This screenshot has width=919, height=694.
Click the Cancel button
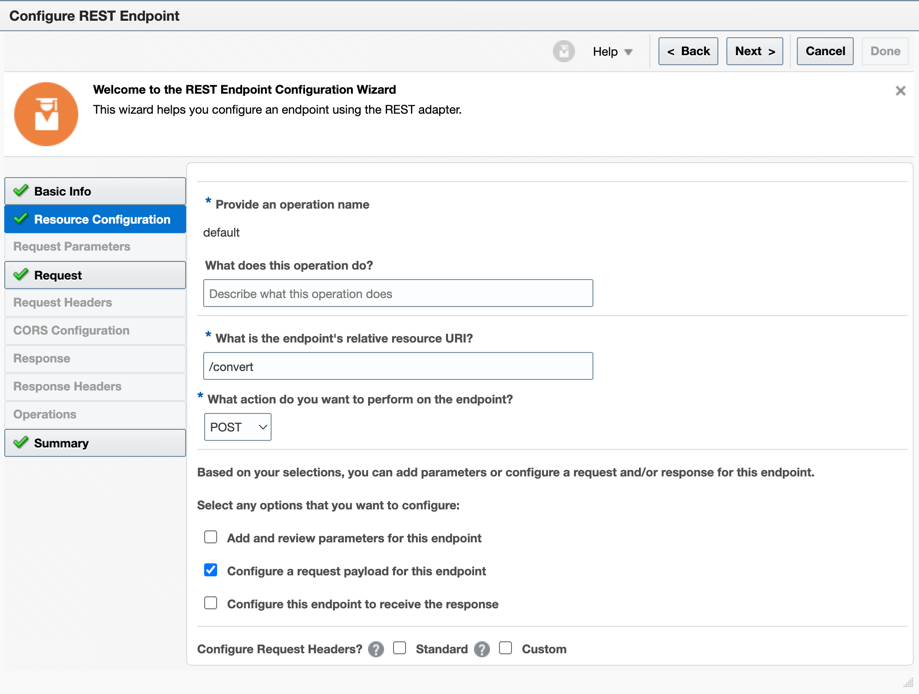click(824, 51)
